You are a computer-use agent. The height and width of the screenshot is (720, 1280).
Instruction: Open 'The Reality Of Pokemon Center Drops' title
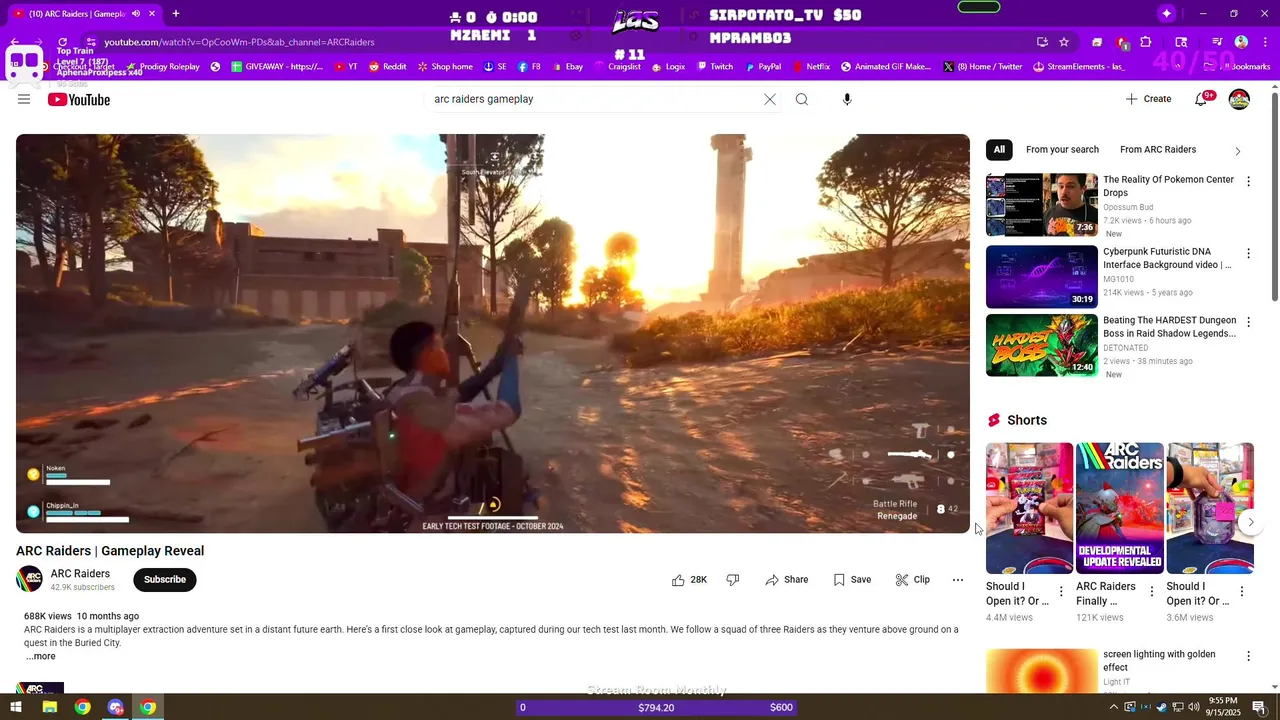click(x=1168, y=186)
